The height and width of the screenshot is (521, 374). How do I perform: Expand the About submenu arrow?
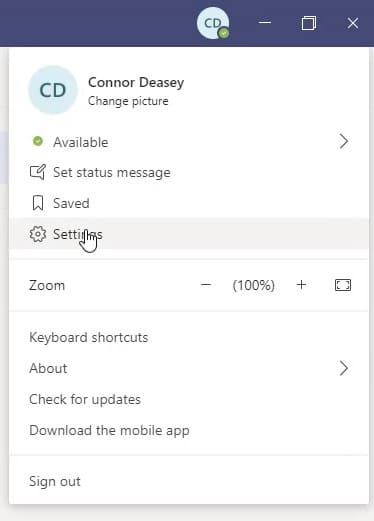click(x=344, y=368)
